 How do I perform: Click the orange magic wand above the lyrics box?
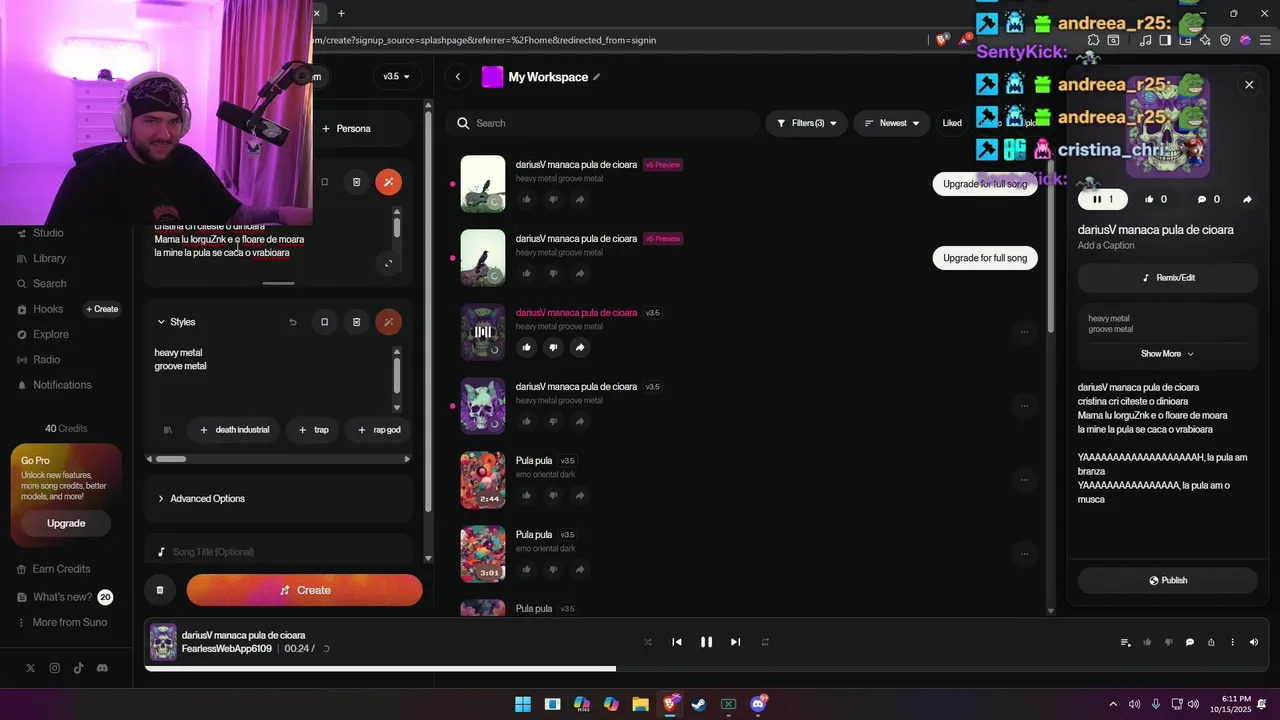tap(388, 182)
